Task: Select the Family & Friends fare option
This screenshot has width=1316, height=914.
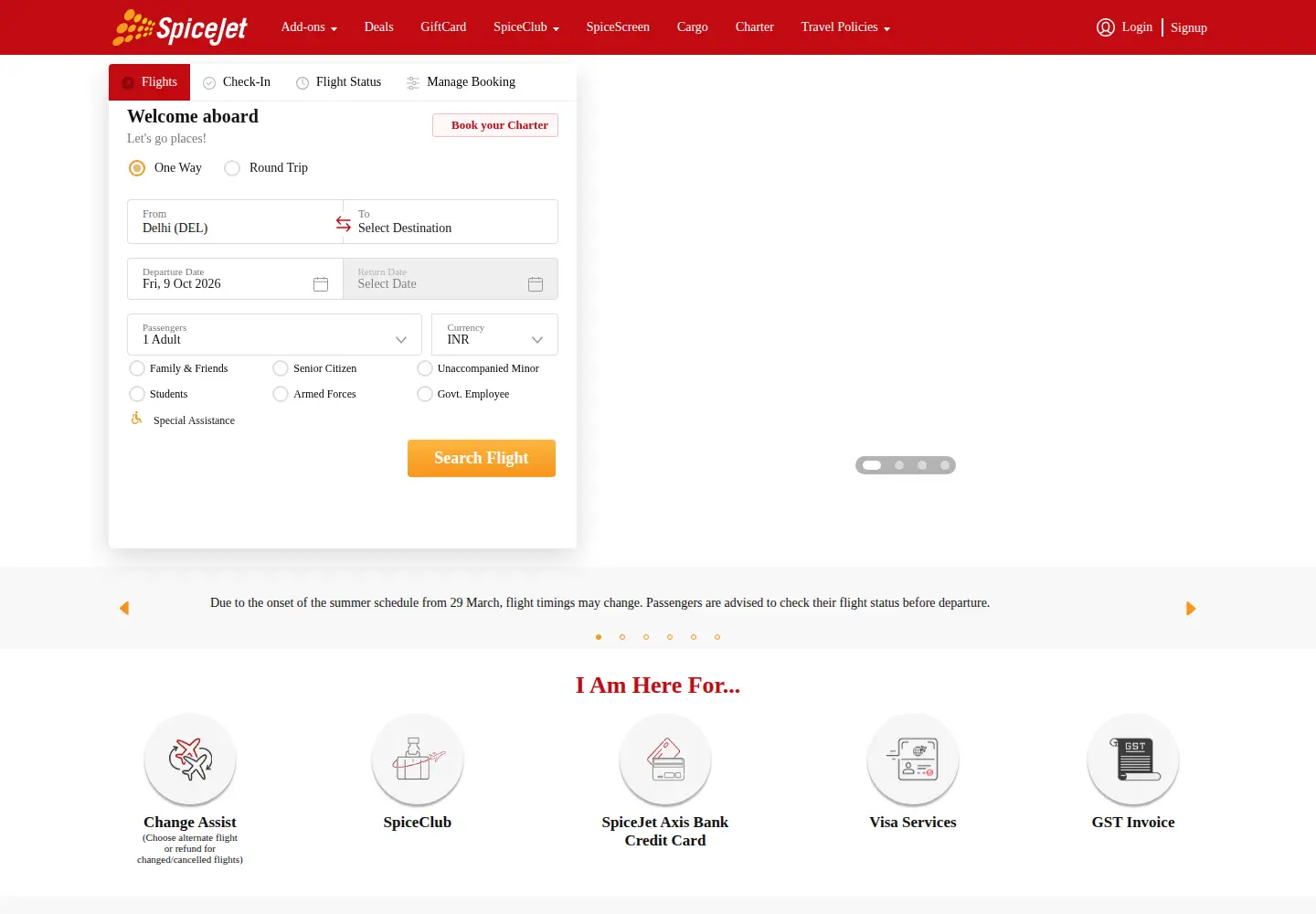Action: pos(137,368)
